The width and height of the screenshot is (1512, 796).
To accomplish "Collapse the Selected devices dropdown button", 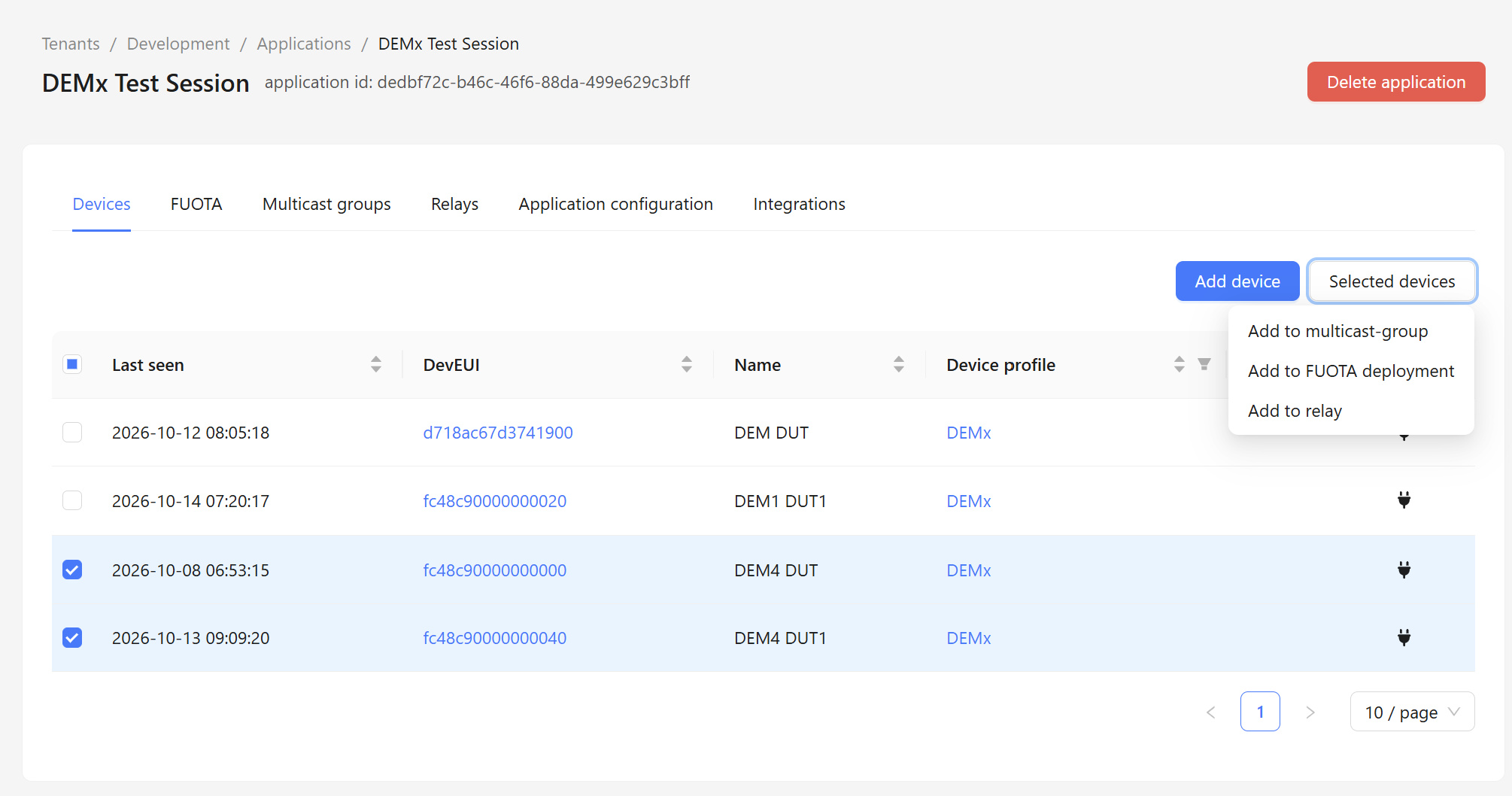I will pyautogui.click(x=1392, y=281).
